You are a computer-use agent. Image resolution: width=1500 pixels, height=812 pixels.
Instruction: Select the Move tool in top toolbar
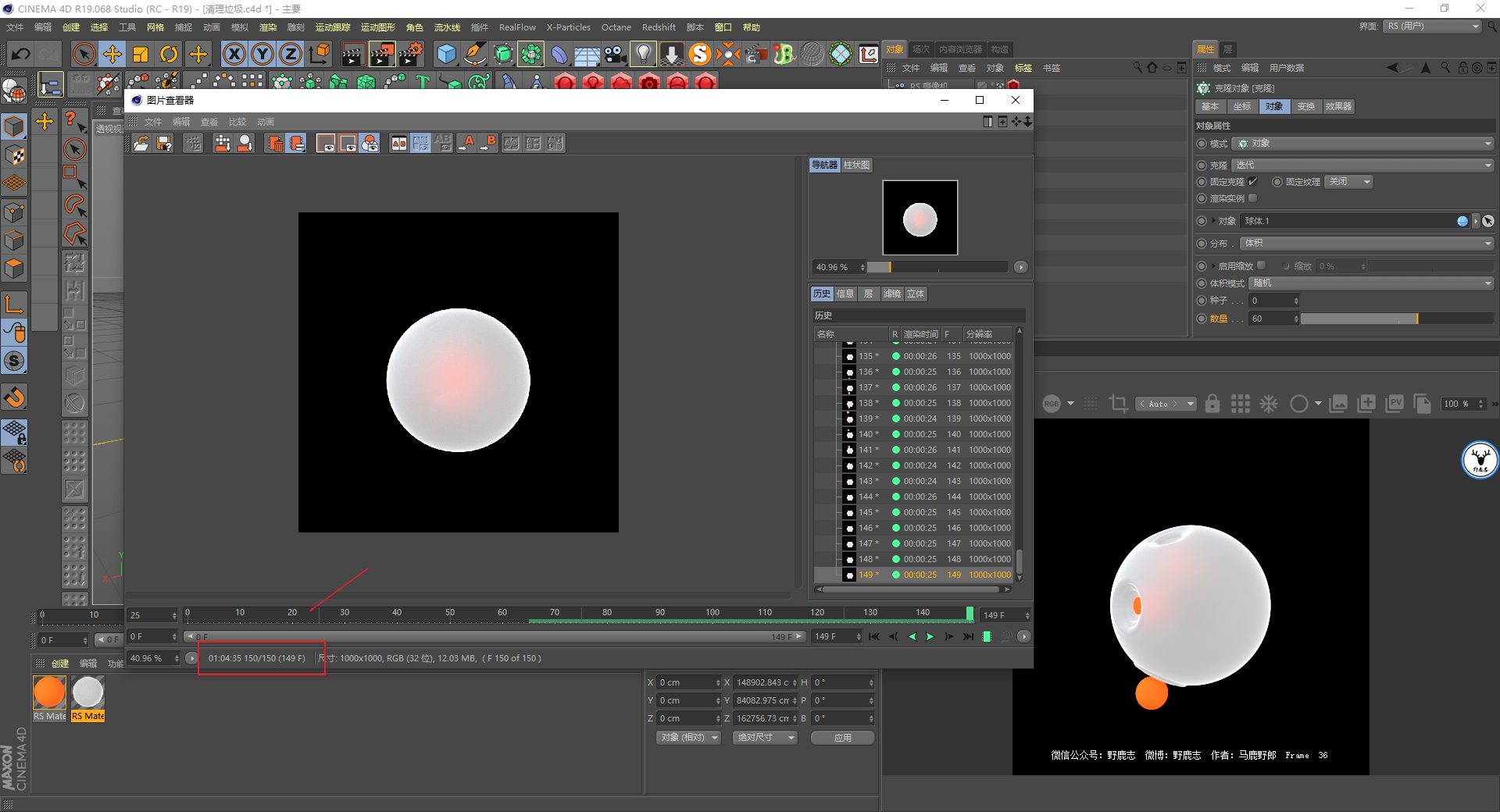point(112,54)
